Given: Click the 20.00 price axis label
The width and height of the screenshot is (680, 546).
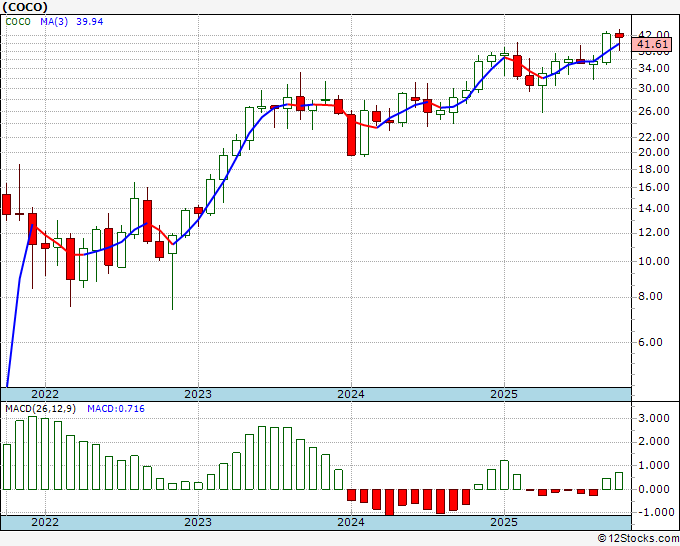Looking at the screenshot, I should click(x=654, y=152).
